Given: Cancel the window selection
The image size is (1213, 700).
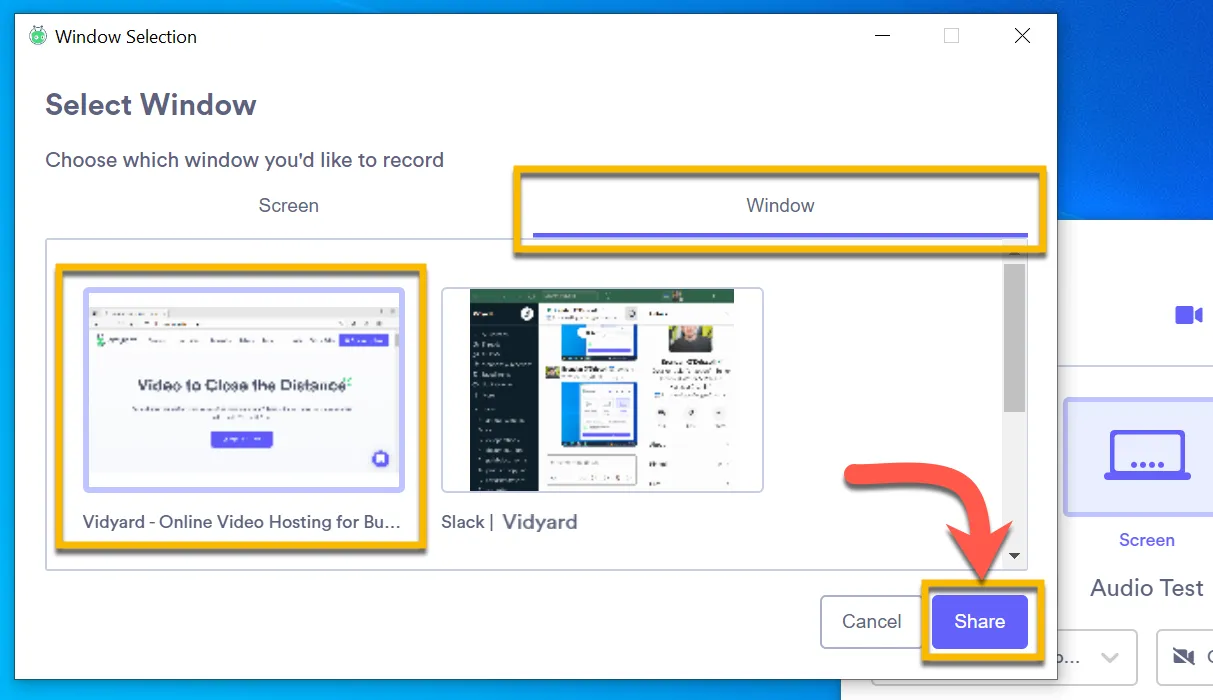Looking at the screenshot, I should coord(871,622).
